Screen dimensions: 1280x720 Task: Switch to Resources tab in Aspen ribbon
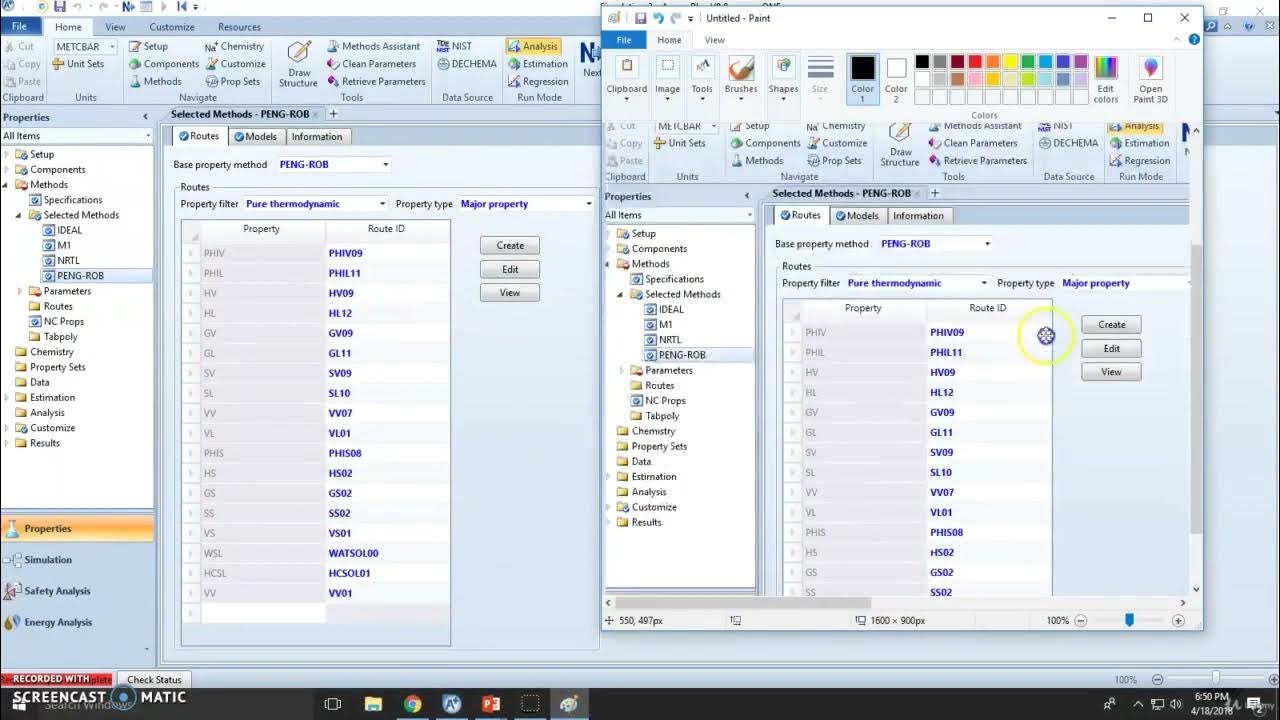pyautogui.click(x=239, y=27)
